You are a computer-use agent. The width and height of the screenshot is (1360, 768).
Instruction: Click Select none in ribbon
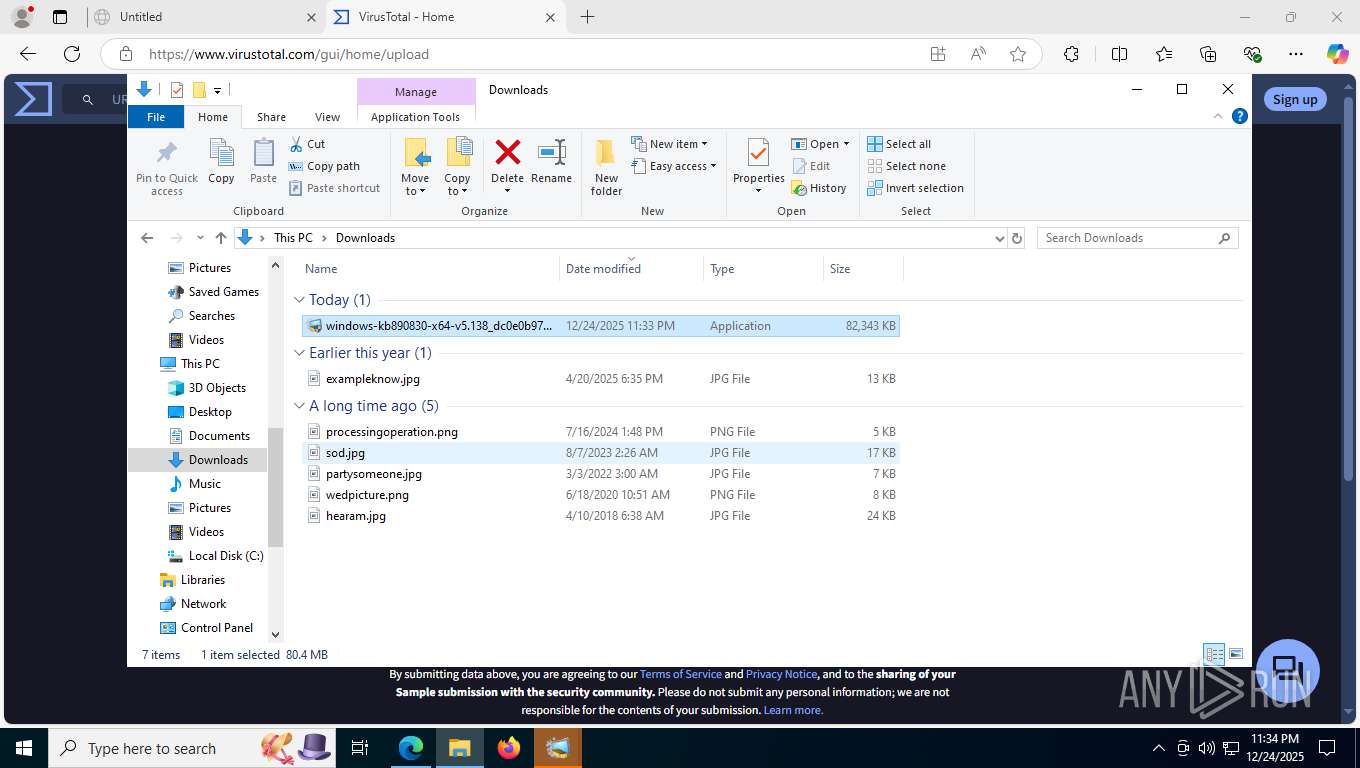(x=906, y=166)
